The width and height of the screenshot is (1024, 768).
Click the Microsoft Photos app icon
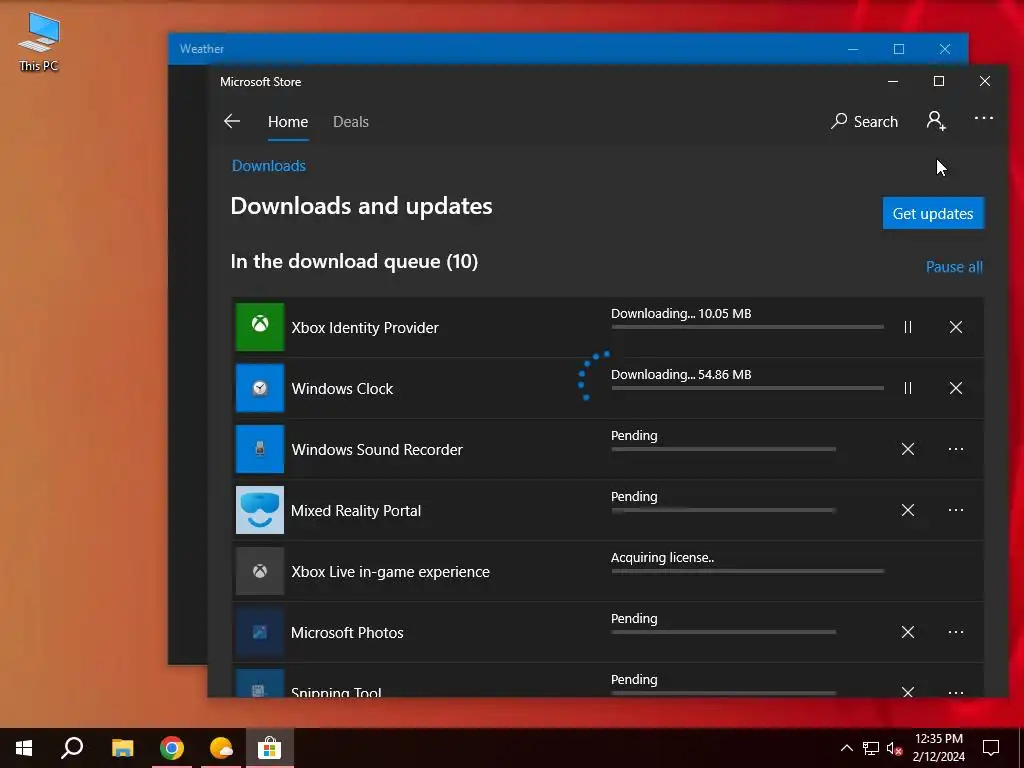[x=260, y=632]
